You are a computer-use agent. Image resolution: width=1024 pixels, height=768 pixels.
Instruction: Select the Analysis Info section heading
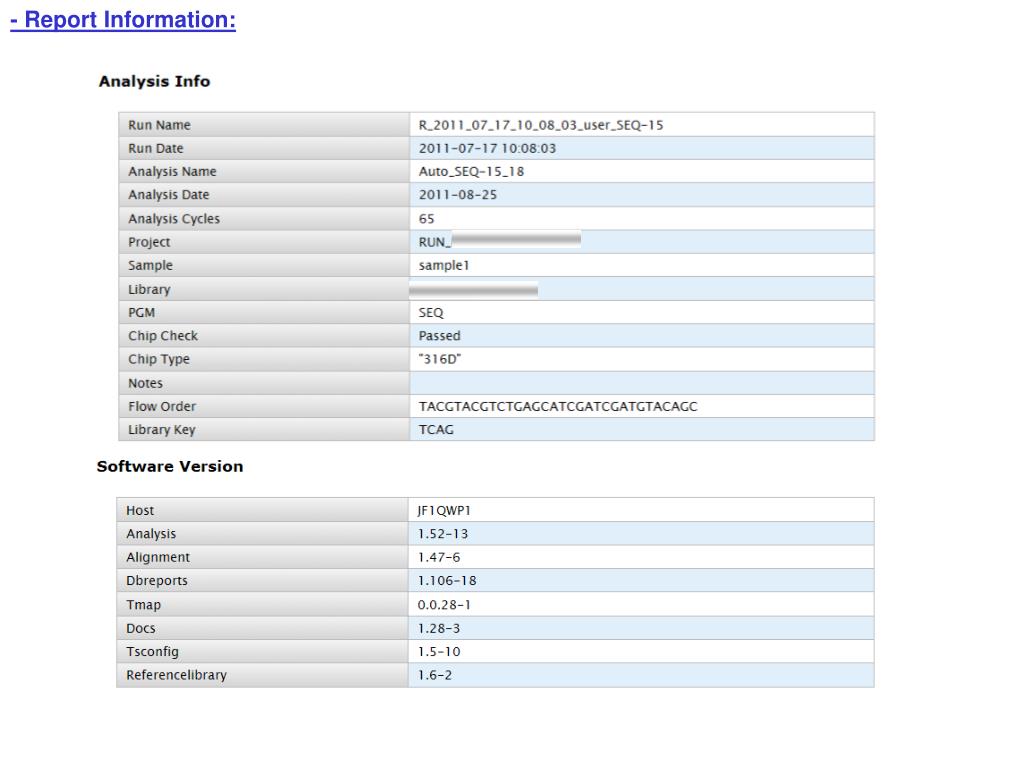click(x=154, y=82)
